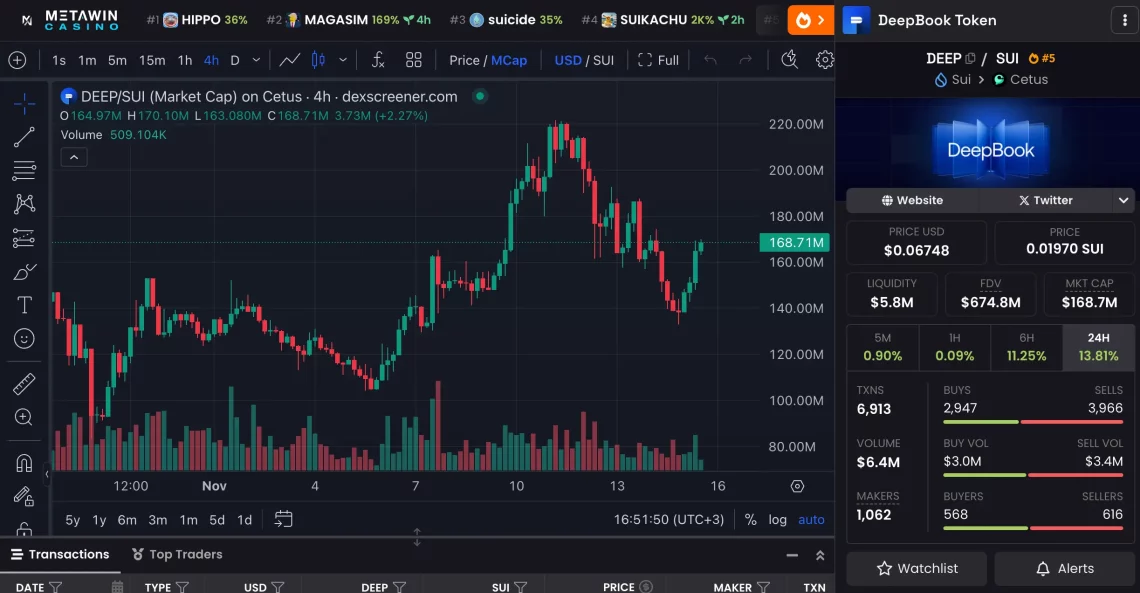
Task: Select the 6H price change tab
Action: point(1026,347)
